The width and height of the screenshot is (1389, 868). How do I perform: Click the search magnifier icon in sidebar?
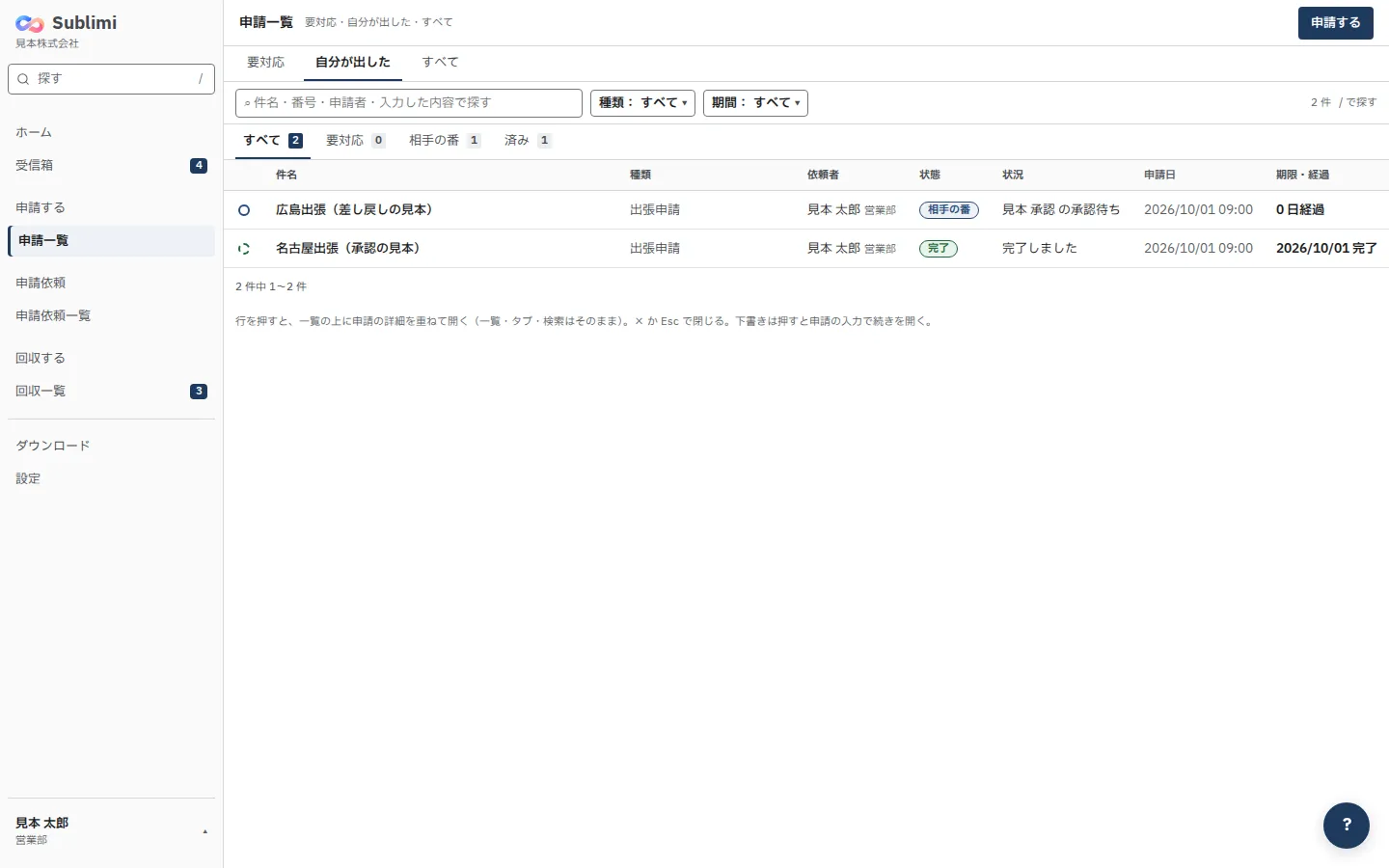[x=23, y=79]
